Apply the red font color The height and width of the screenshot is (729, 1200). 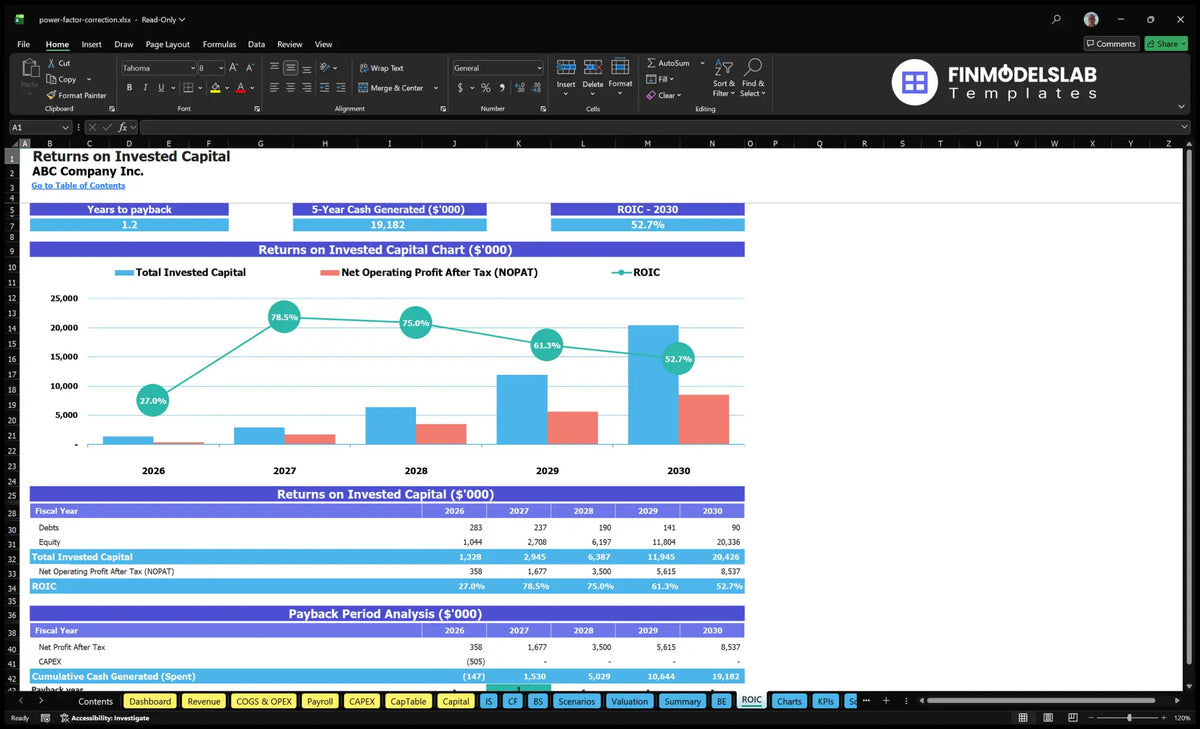pos(241,88)
